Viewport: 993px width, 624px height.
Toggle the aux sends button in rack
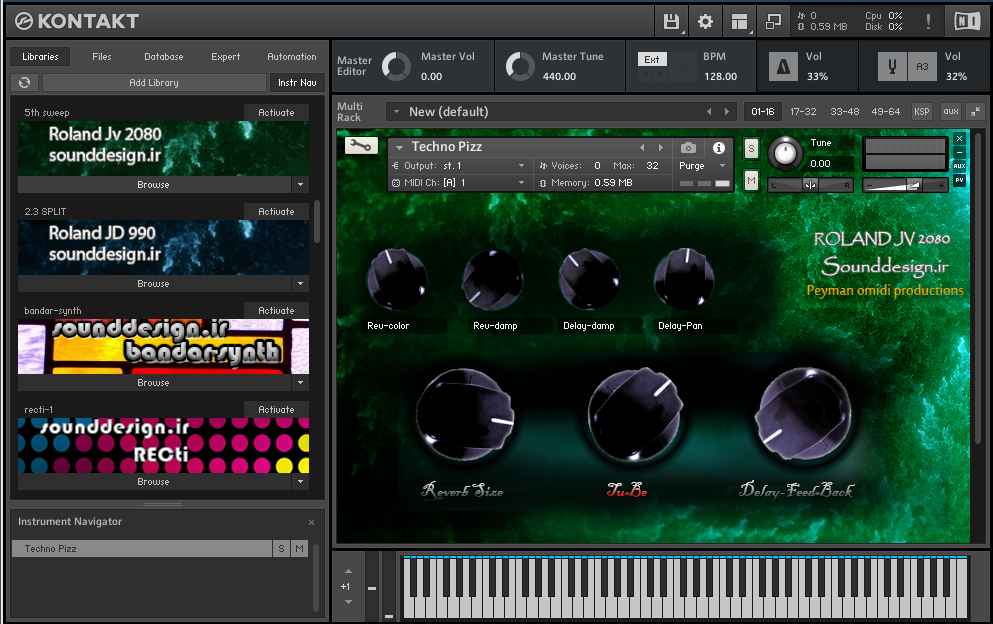(x=951, y=111)
